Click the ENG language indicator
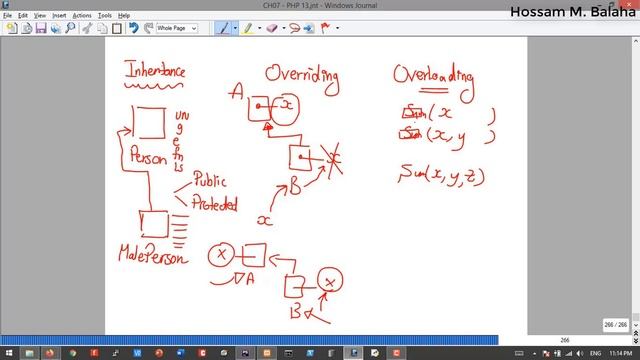This screenshot has height=360, width=640. 596,353
